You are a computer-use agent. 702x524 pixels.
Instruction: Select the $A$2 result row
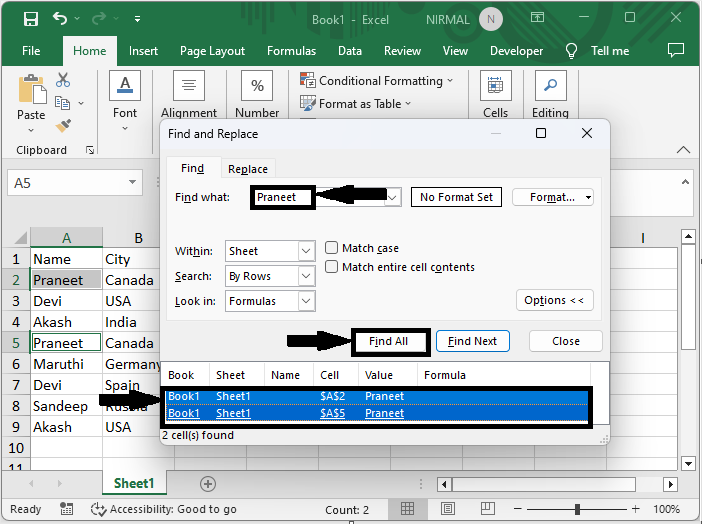click(376, 396)
